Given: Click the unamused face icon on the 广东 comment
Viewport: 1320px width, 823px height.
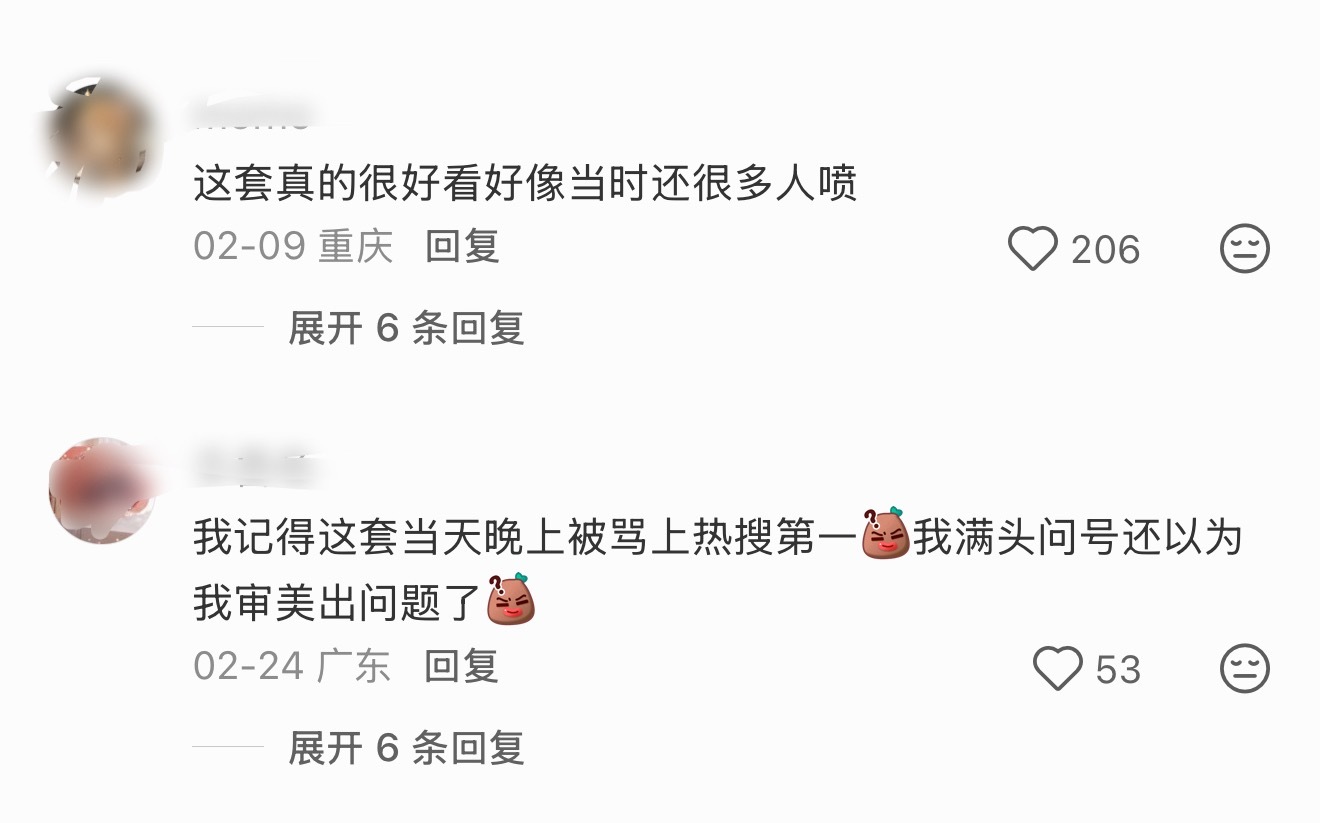Looking at the screenshot, I should pos(1245,668).
